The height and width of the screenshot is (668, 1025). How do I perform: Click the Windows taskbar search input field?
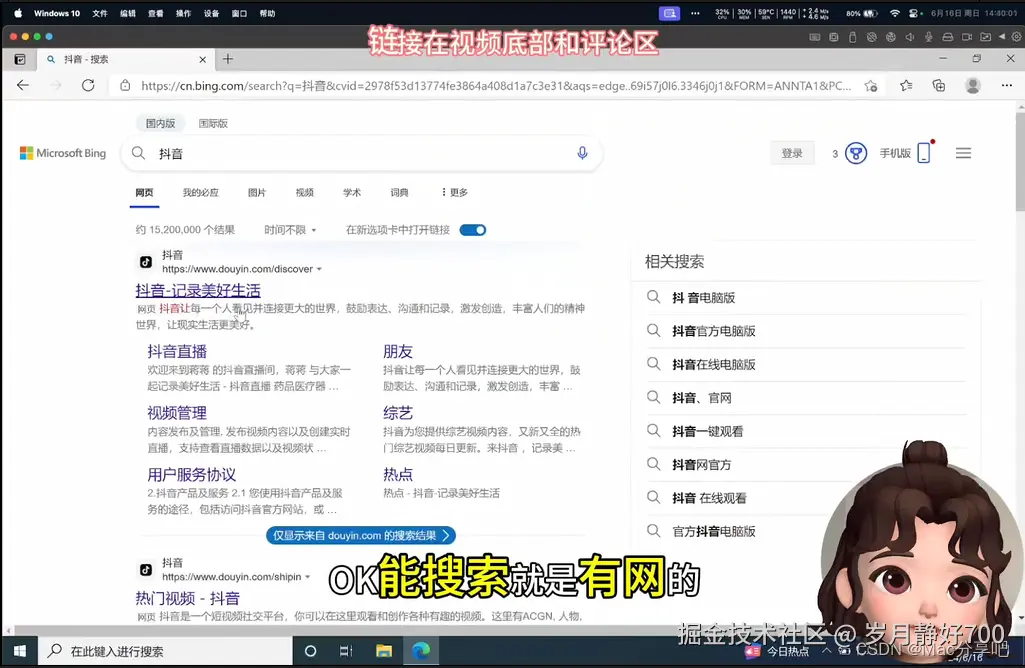click(120, 651)
